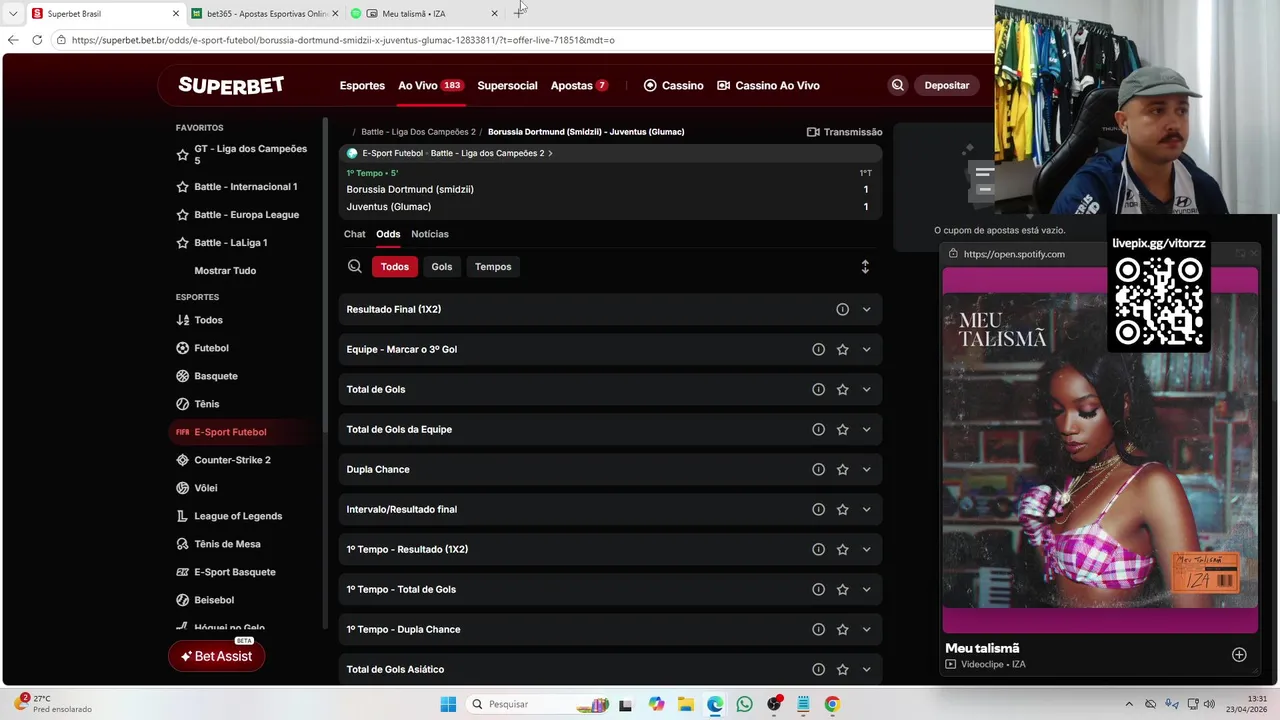This screenshot has height=720, width=1280.
Task: Expand the Total de Gols chevron
Action: [866, 389]
